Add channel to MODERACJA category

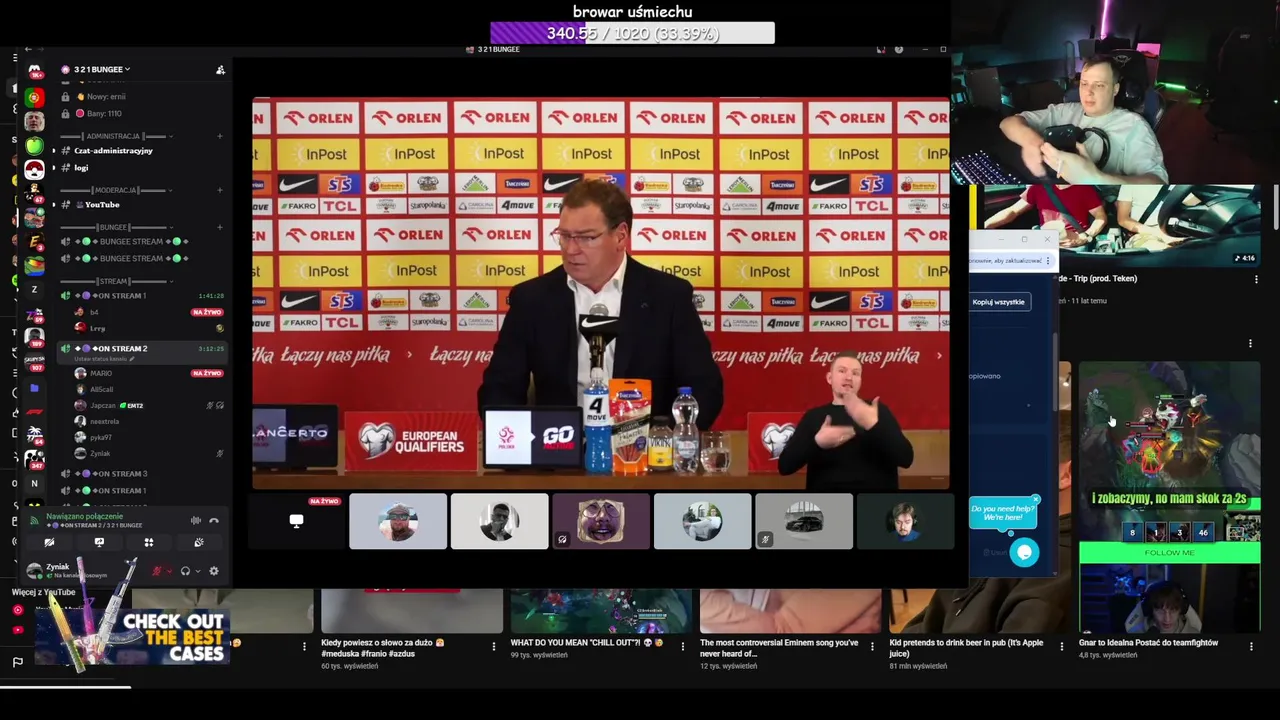[220, 190]
